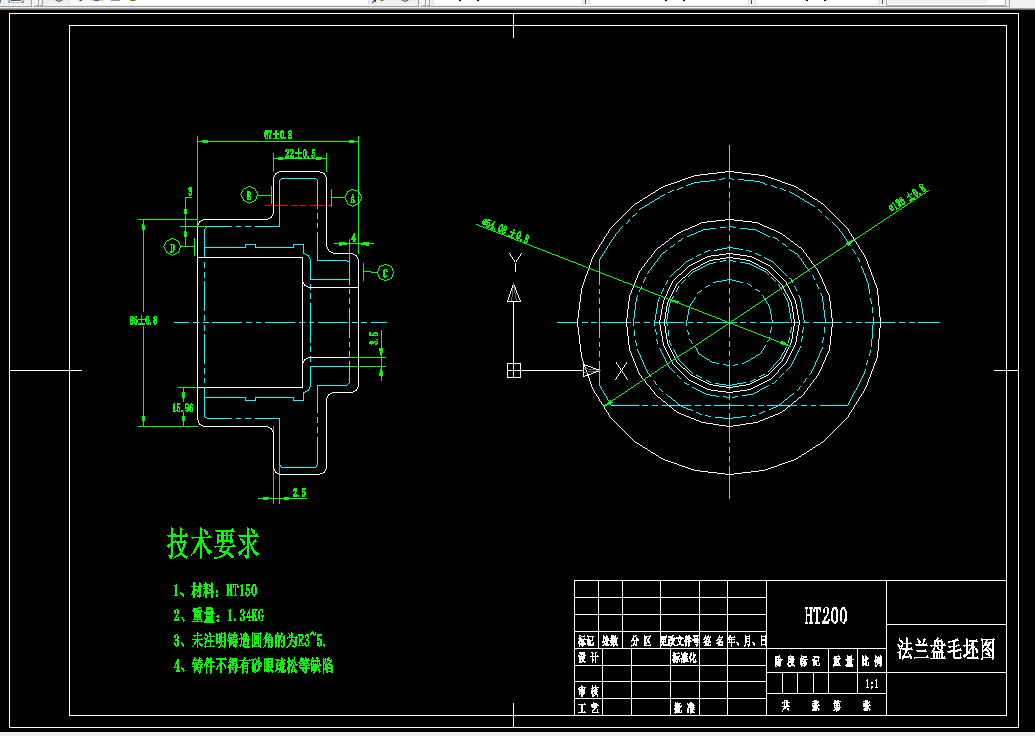Click the 阶段标记 cell in title block

(x=797, y=661)
